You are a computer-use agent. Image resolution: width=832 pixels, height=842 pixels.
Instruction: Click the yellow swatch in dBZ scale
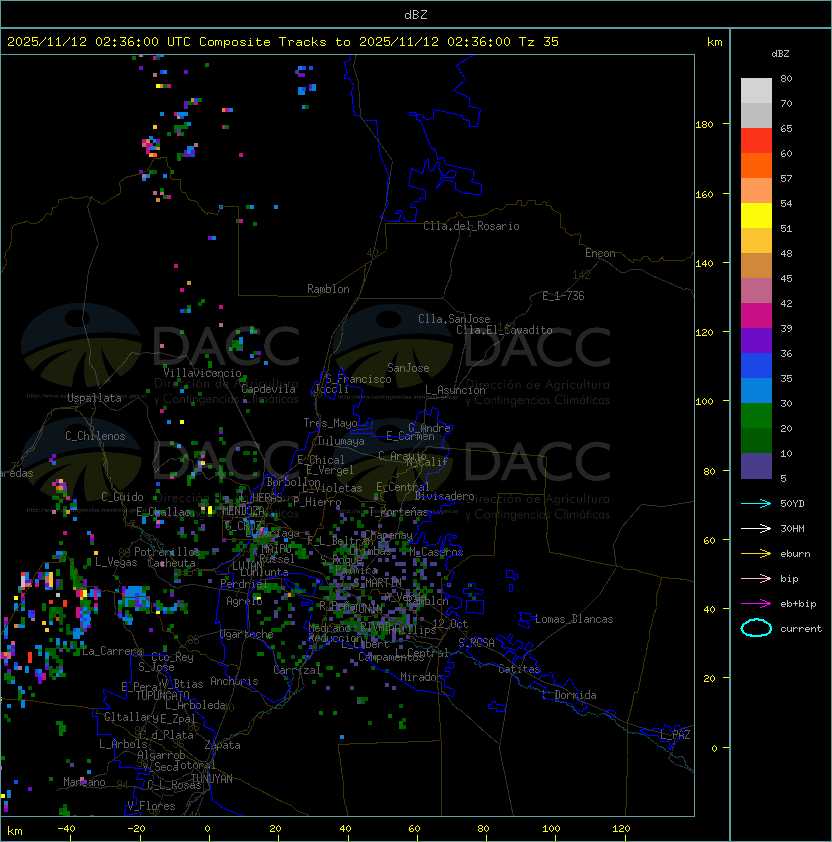(756, 215)
